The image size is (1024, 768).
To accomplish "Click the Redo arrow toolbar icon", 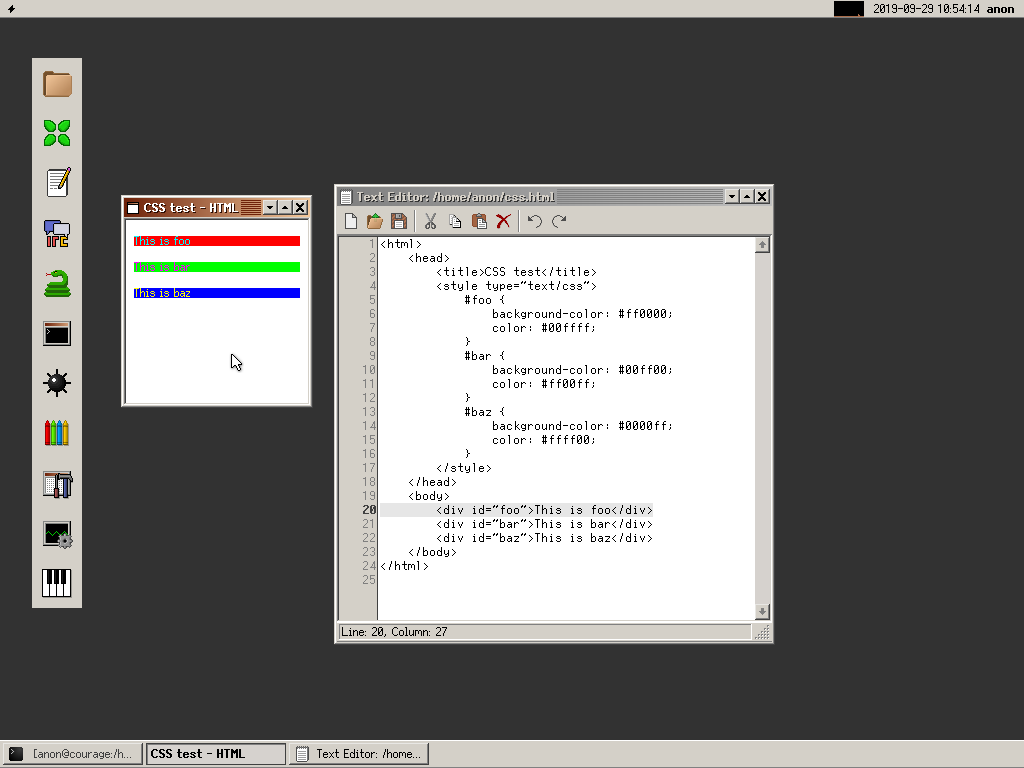I will [559, 221].
